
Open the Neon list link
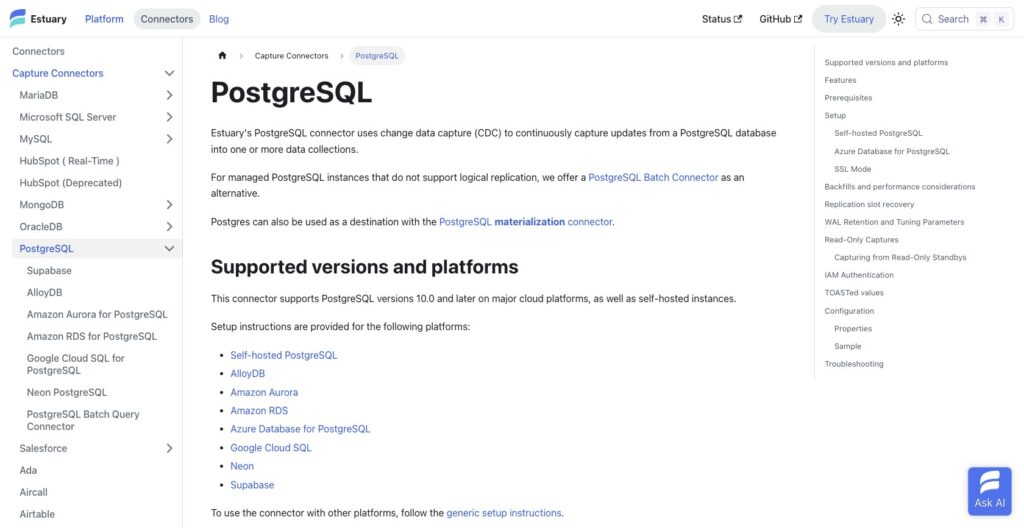(242, 466)
